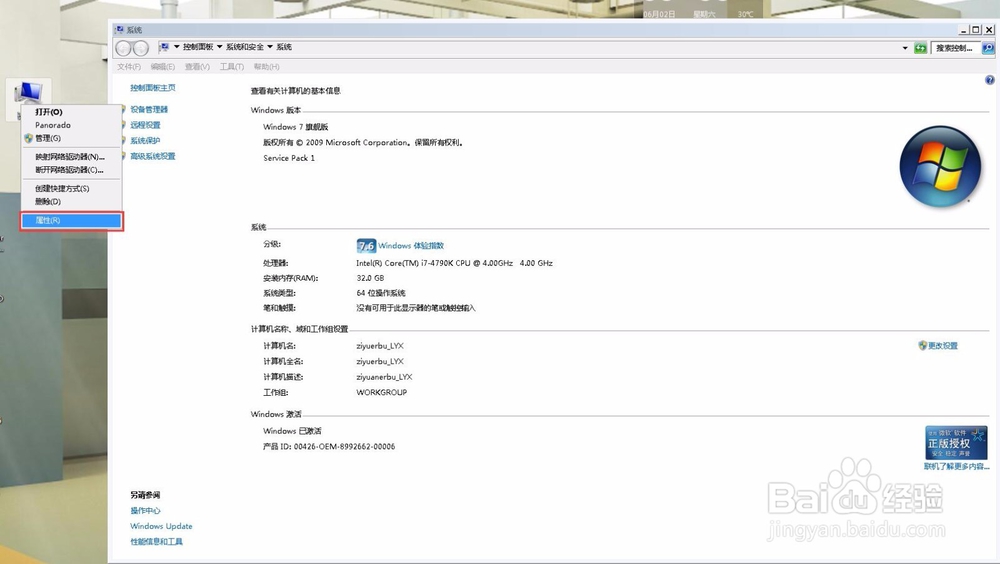This screenshot has width=1000, height=564.
Task: Open the 工具(T) menu
Action: (x=232, y=66)
